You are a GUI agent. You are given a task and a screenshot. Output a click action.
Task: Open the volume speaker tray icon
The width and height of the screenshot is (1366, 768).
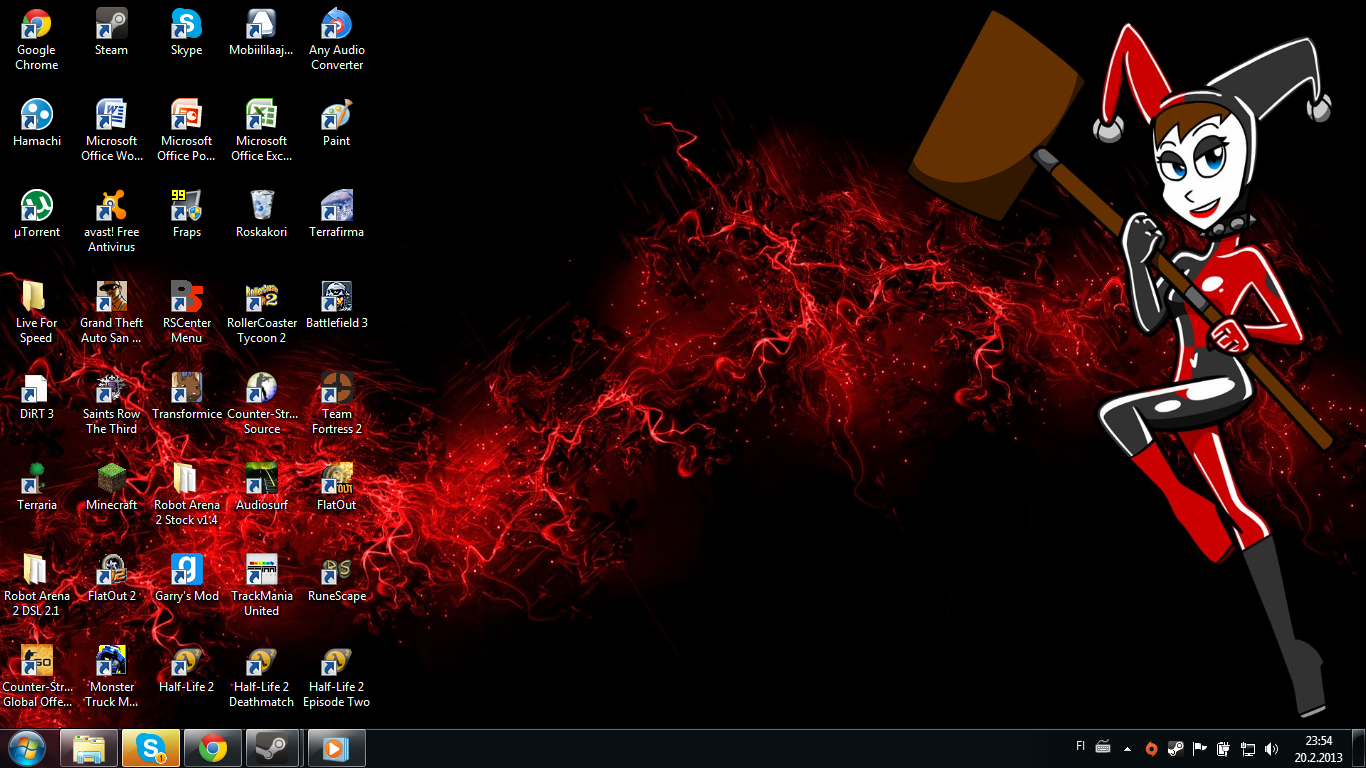(1272, 748)
